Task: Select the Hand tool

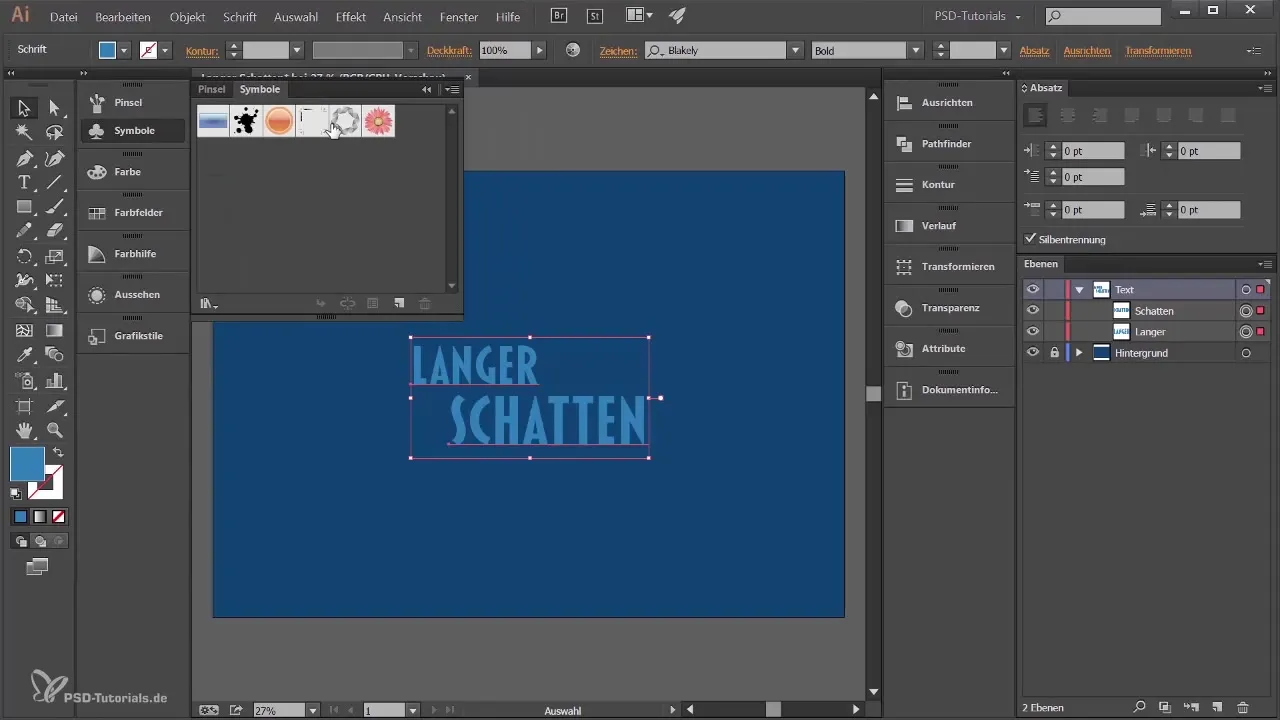Action: coord(24,430)
